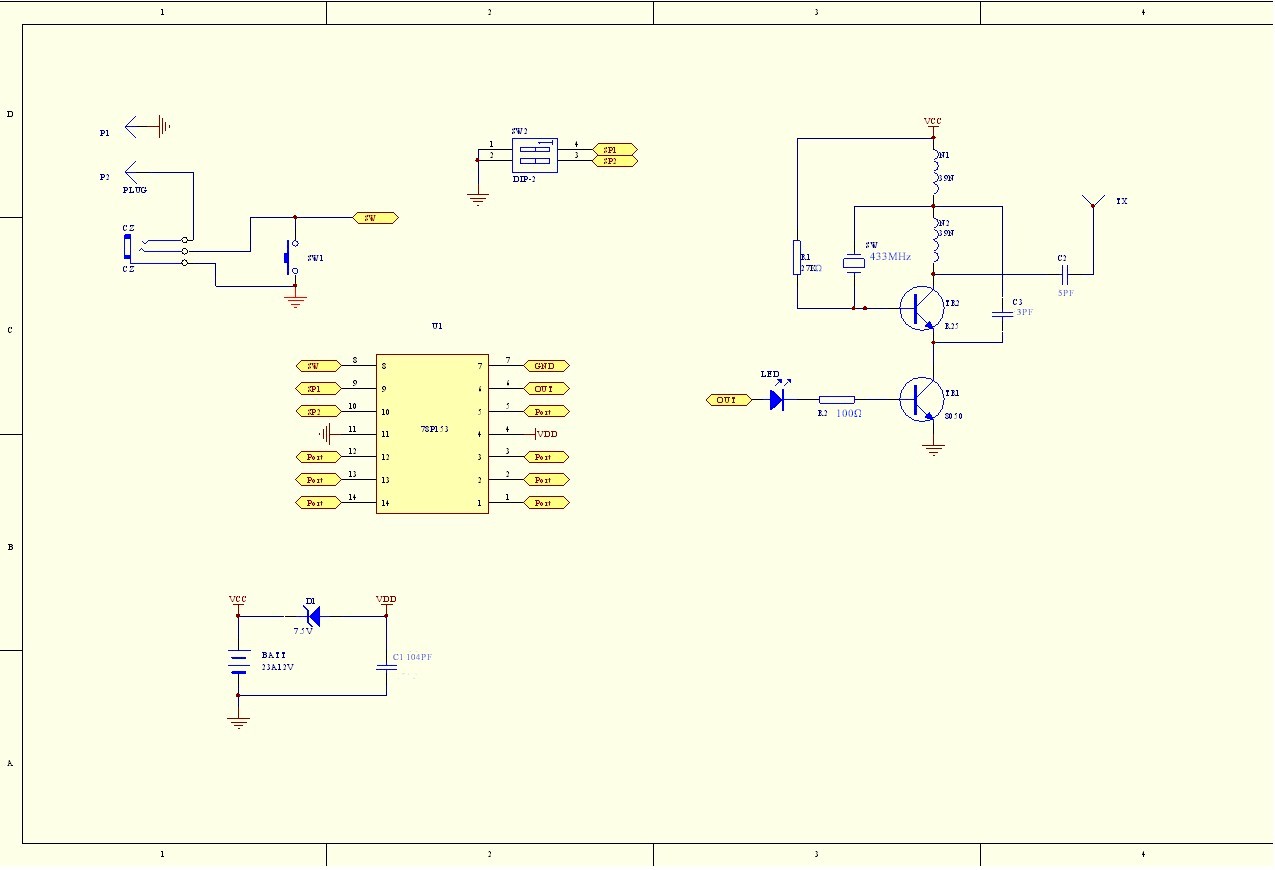Select the N1 inductor below VCC
The width and height of the screenshot is (1275, 870).
[x=935, y=174]
